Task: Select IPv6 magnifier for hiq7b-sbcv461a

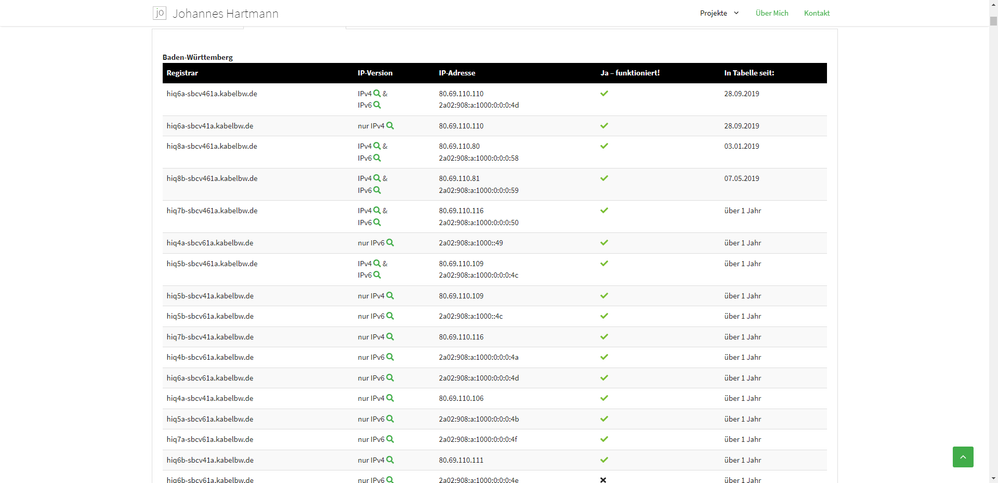Action: pyautogui.click(x=377, y=222)
